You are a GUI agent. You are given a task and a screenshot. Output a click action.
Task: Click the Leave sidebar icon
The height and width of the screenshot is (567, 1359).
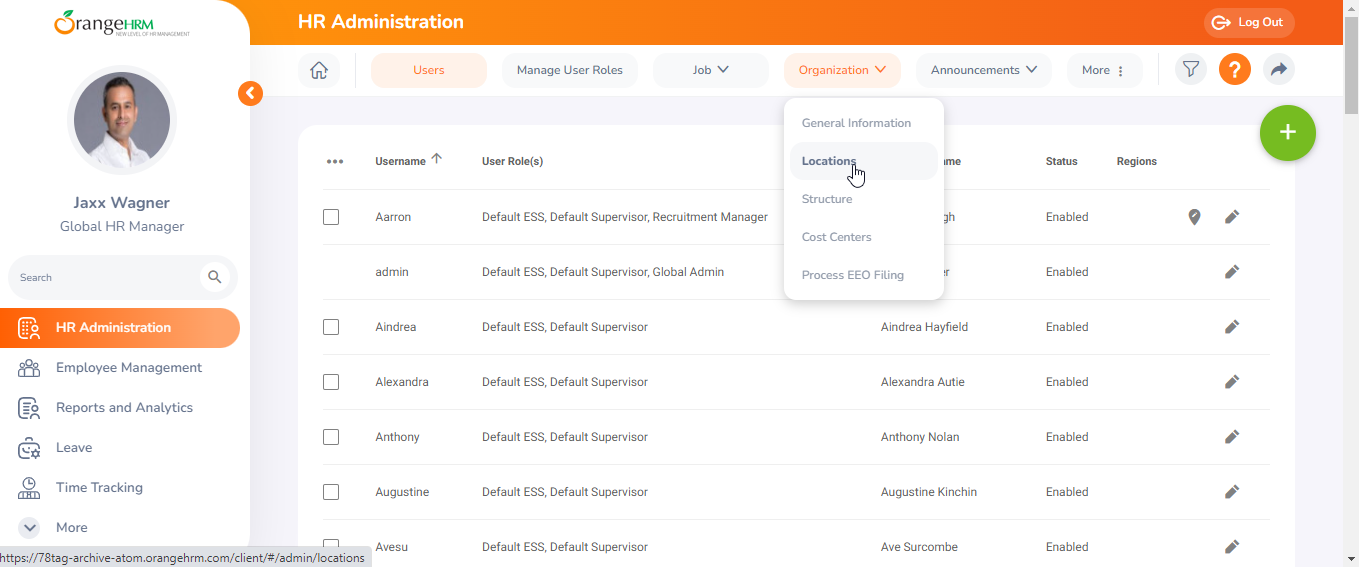tap(29, 448)
